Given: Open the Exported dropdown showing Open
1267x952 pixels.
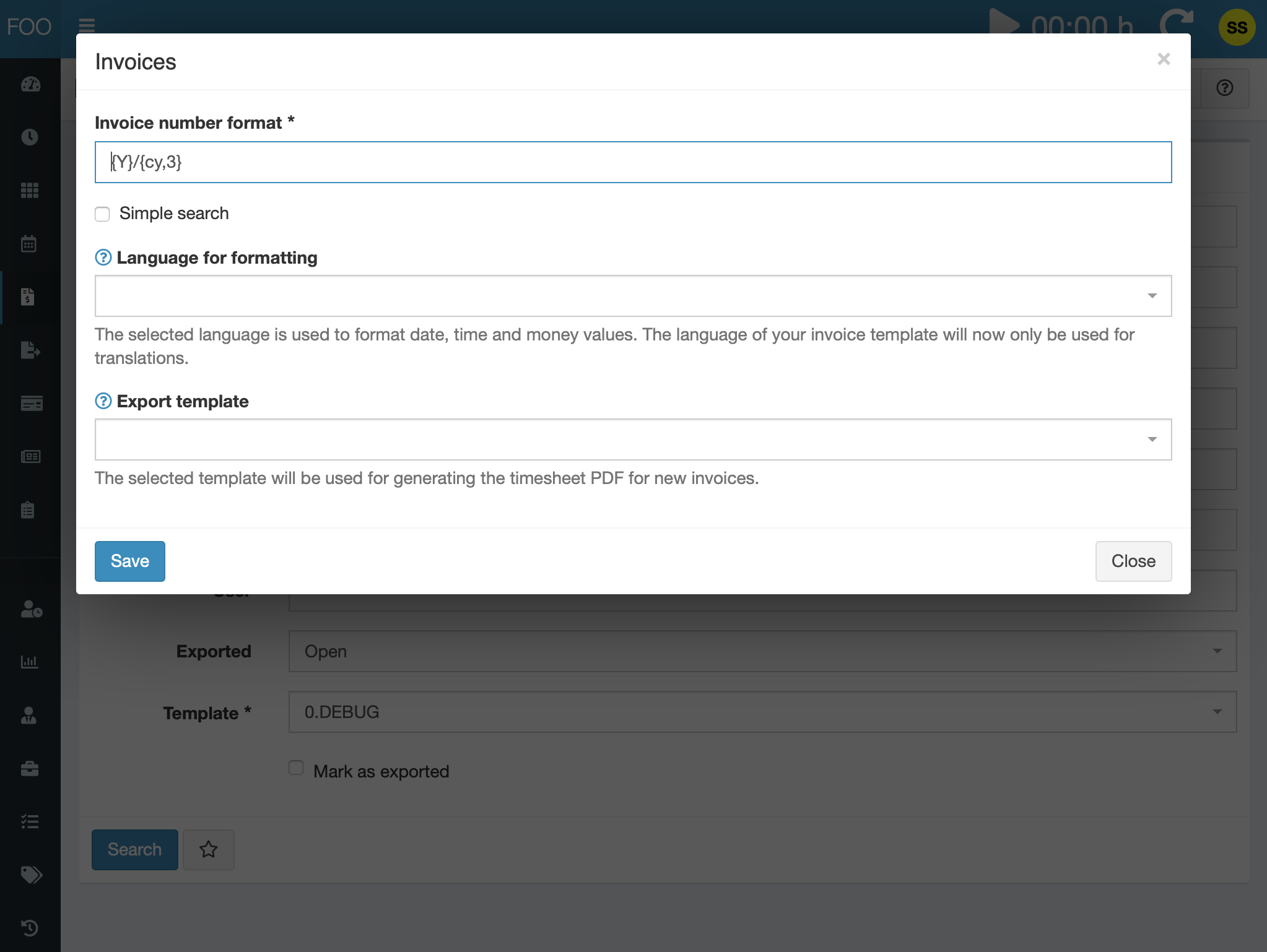Looking at the screenshot, I should coord(762,651).
